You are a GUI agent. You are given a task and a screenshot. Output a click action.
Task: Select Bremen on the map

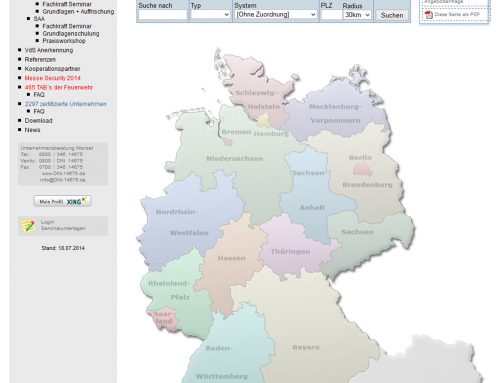pos(228,142)
